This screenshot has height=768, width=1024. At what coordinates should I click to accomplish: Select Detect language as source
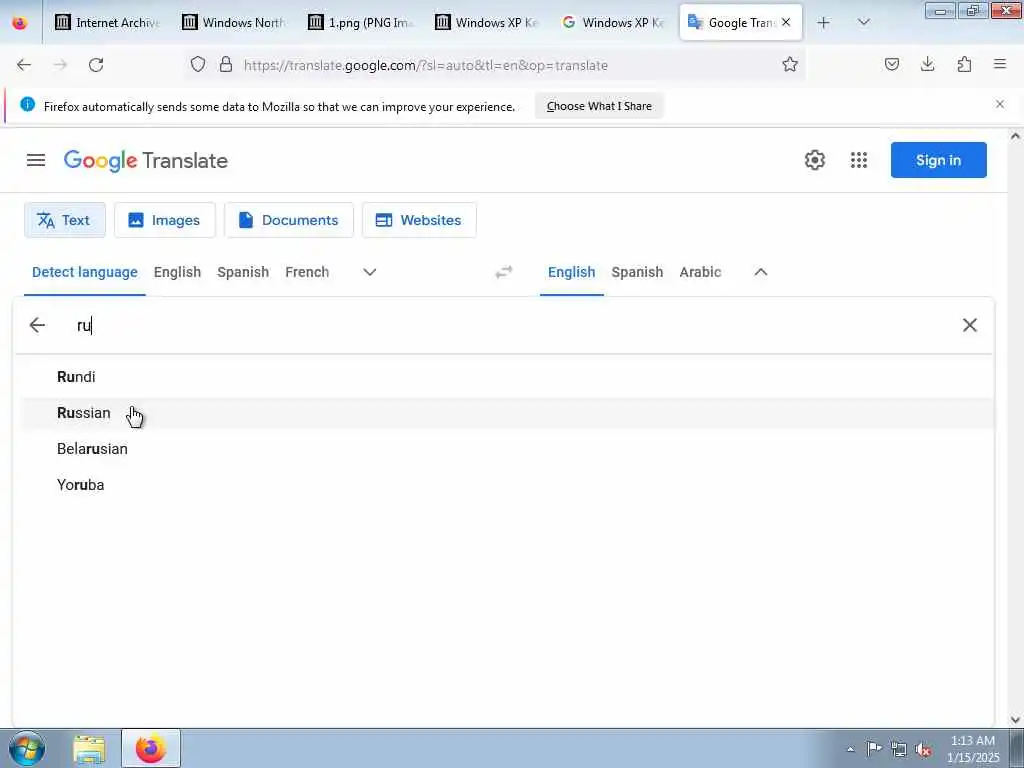pos(85,272)
